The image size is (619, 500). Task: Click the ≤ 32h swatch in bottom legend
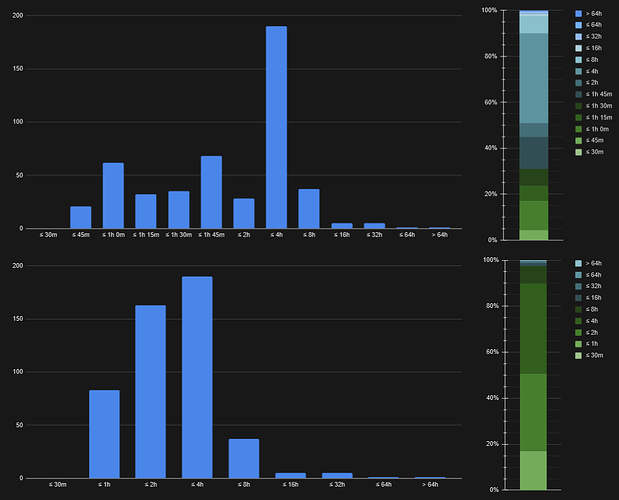click(578, 287)
